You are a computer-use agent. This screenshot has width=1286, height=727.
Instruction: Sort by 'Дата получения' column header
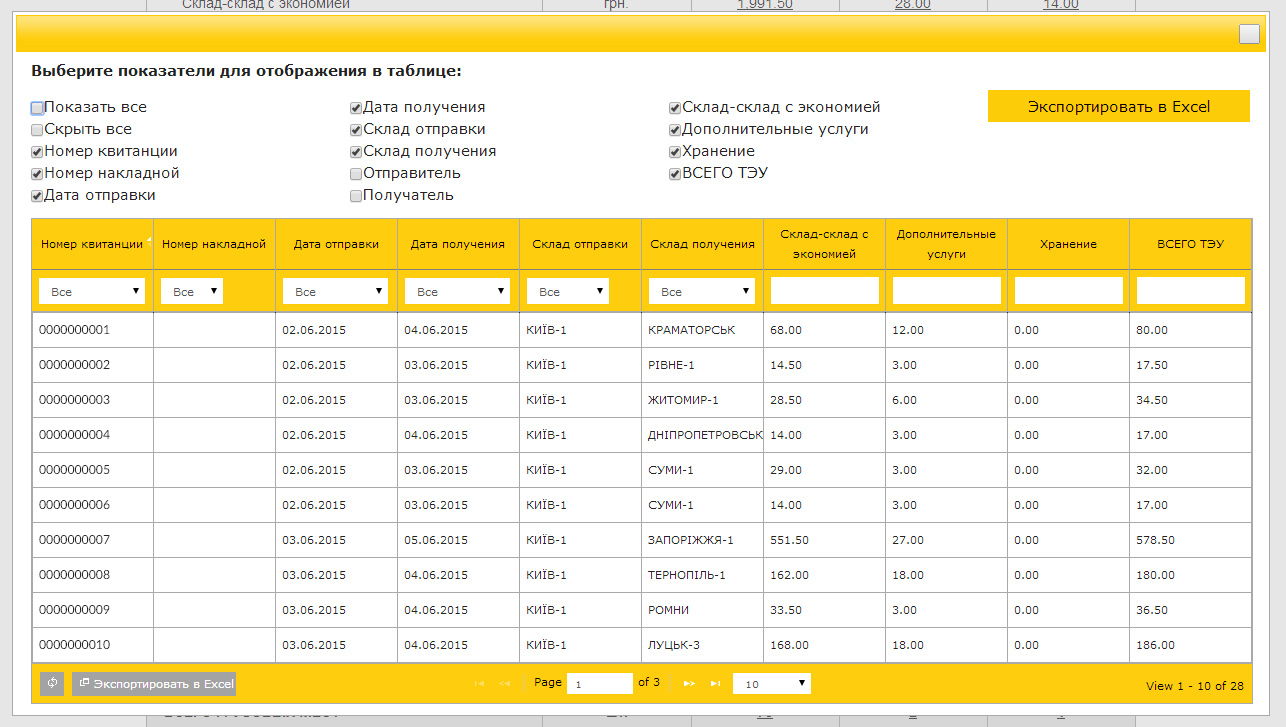458,244
